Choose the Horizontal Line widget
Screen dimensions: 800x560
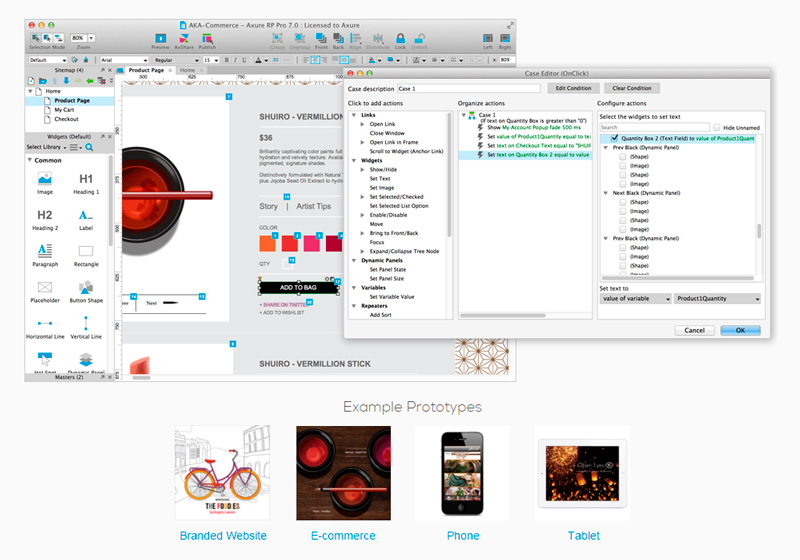tap(45, 325)
